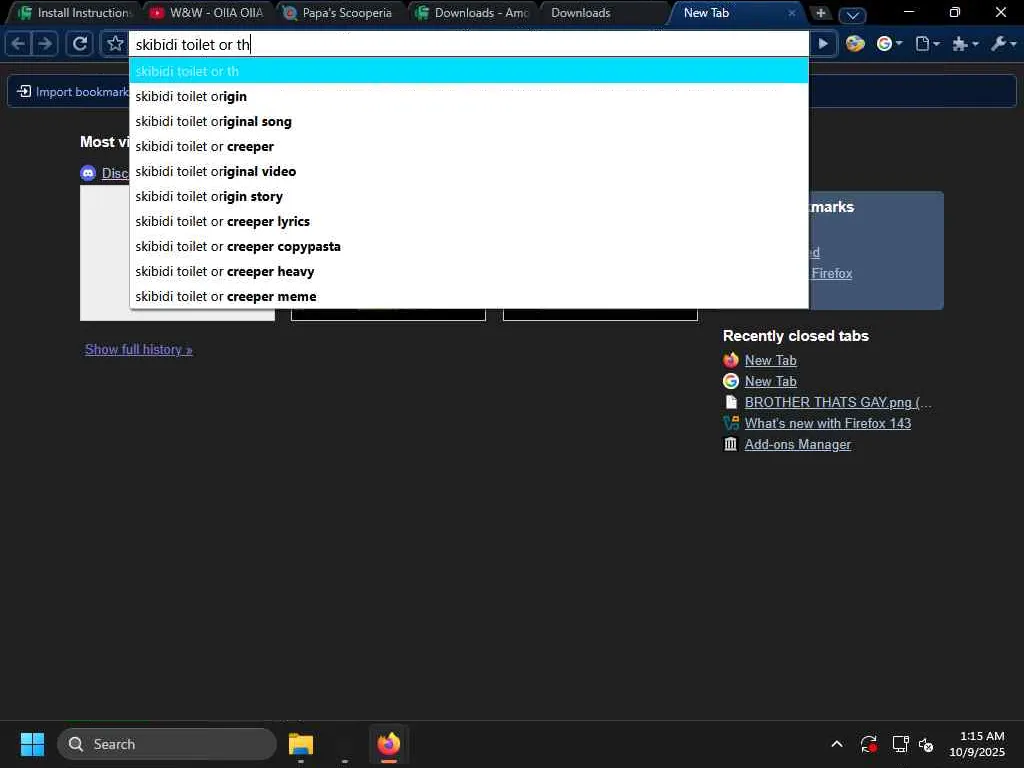Click the Firefox taskbar icon
1024x768 pixels.
tap(389, 744)
